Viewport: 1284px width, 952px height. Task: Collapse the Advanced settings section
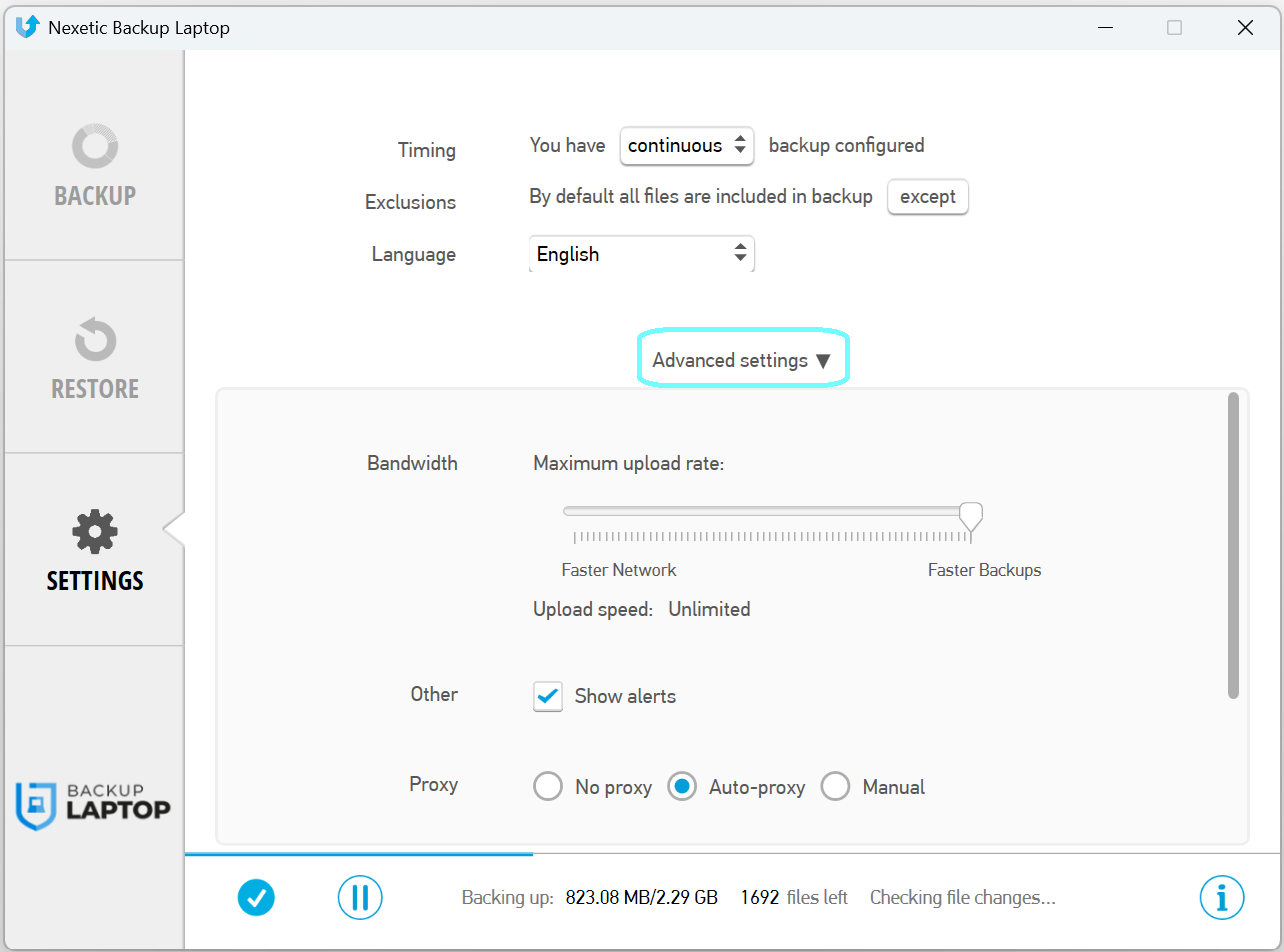(742, 360)
